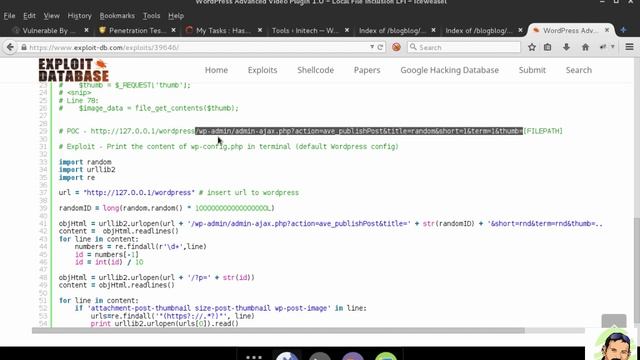
Task: Click the [FILEPATH] placeholder text
Action: point(543,131)
